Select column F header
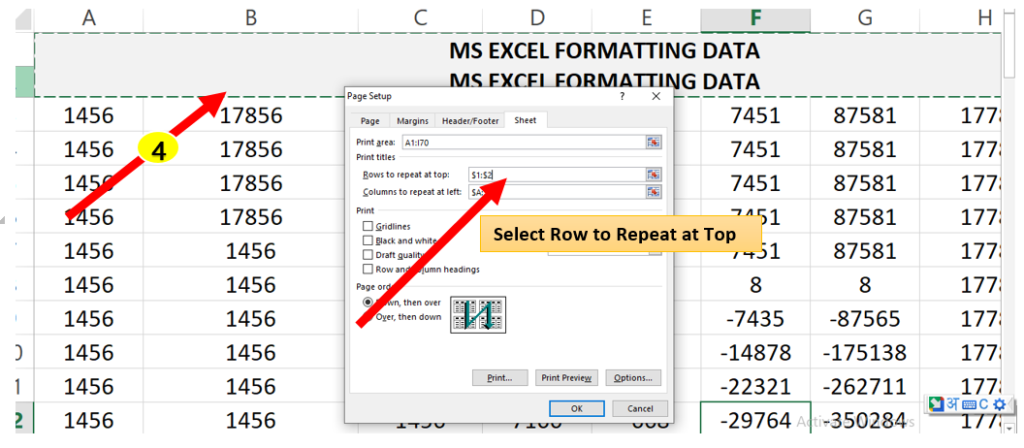Viewport: 1024px width, 448px height. pos(755,18)
